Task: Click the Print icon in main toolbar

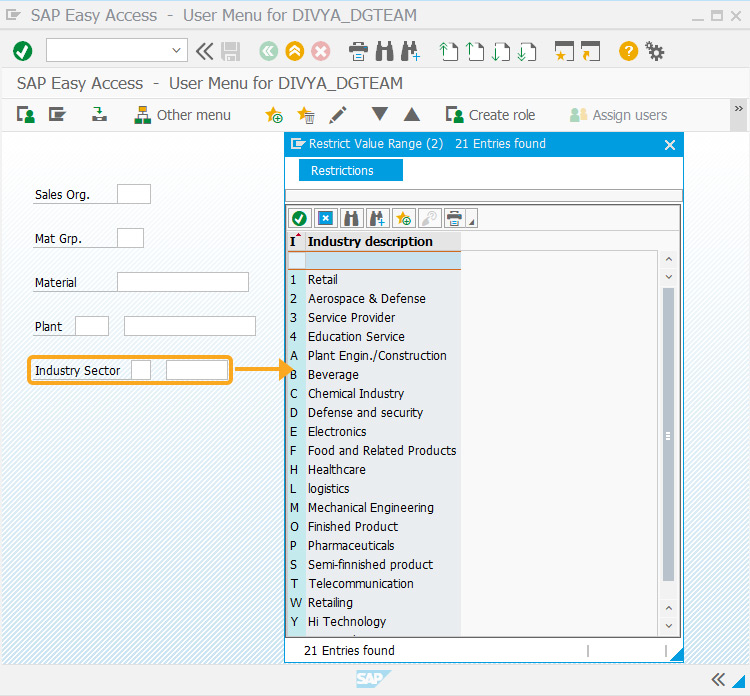Action: click(358, 51)
